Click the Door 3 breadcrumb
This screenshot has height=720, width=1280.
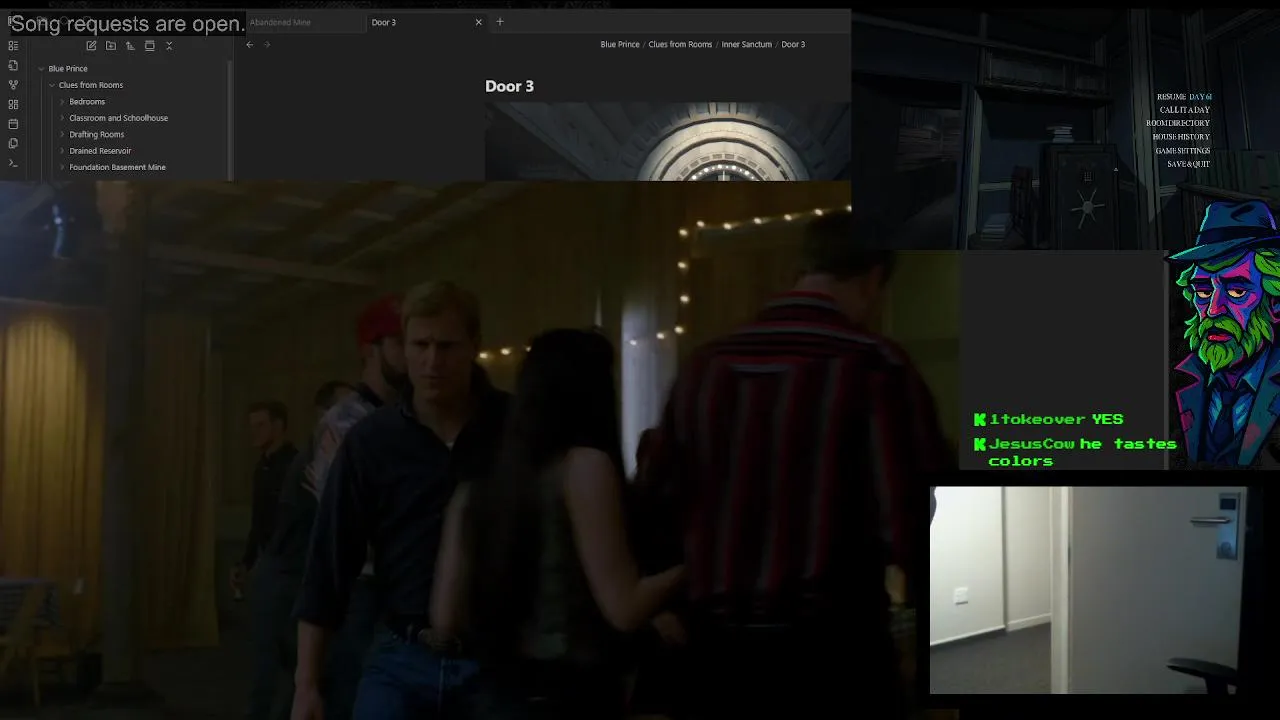click(793, 44)
